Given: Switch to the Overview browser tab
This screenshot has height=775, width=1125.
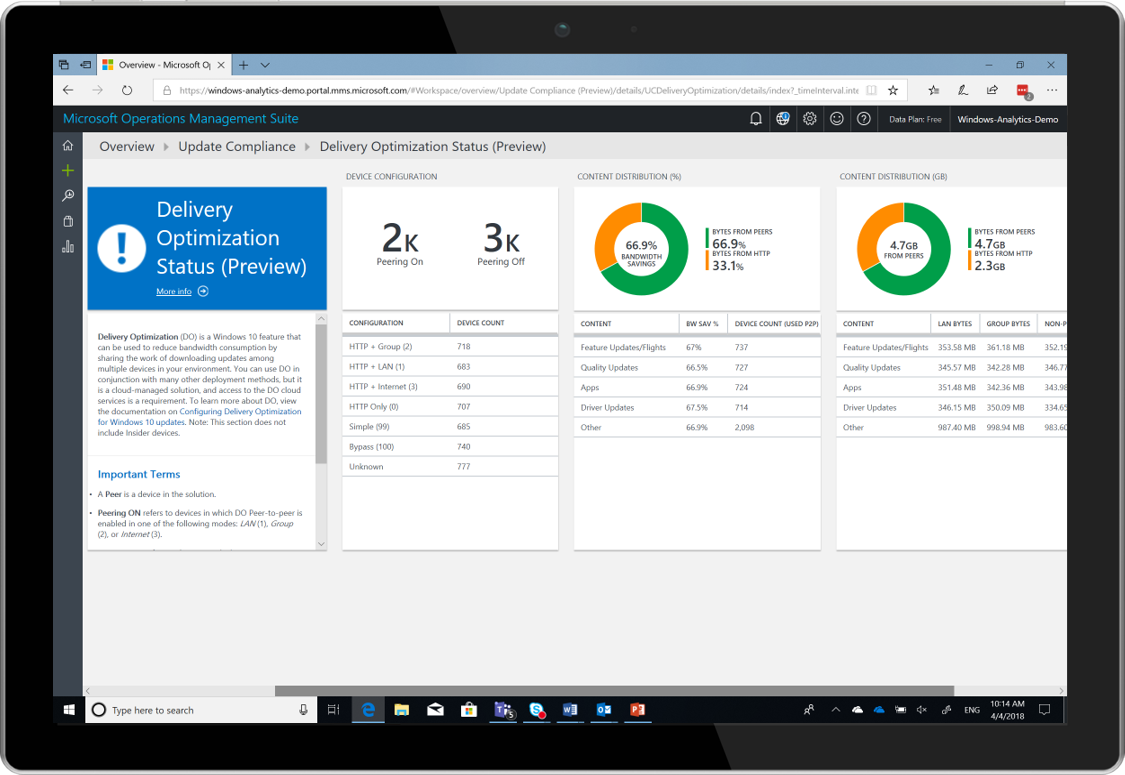Looking at the screenshot, I should click(160, 64).
